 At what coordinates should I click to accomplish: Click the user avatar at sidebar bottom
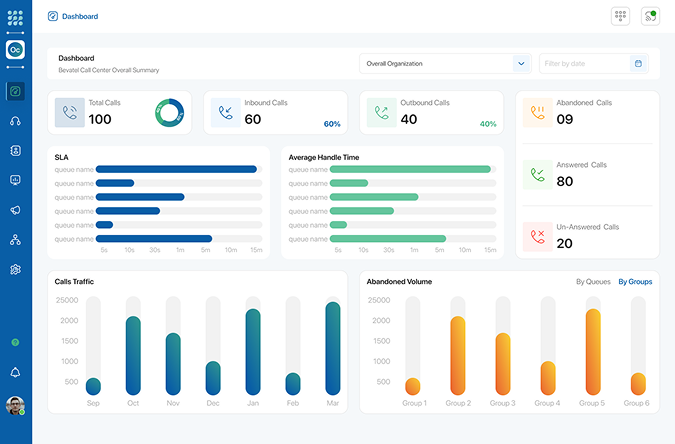coord(15,406)
